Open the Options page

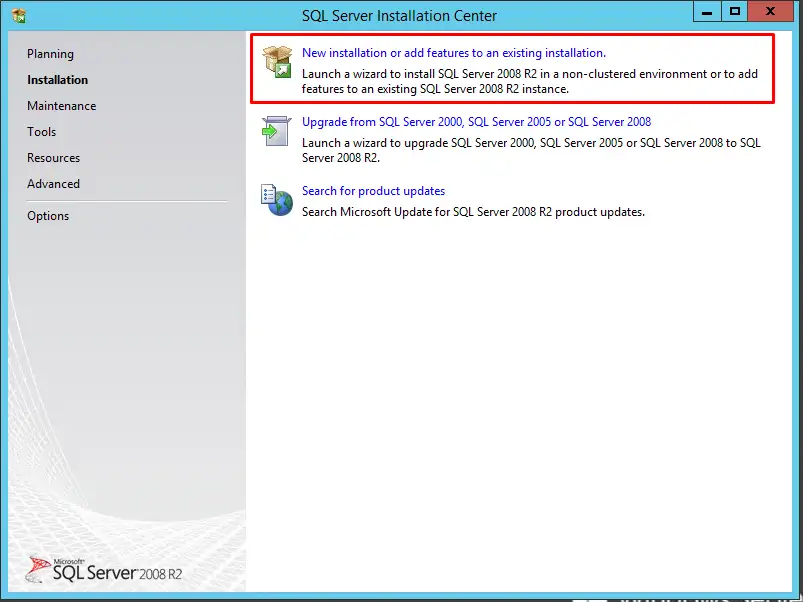(x=48, y=216)
